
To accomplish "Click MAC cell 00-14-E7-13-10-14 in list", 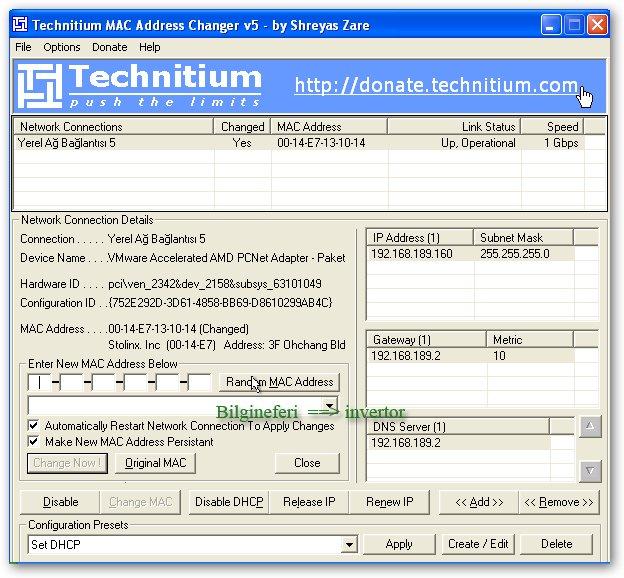I will point(321,143).
